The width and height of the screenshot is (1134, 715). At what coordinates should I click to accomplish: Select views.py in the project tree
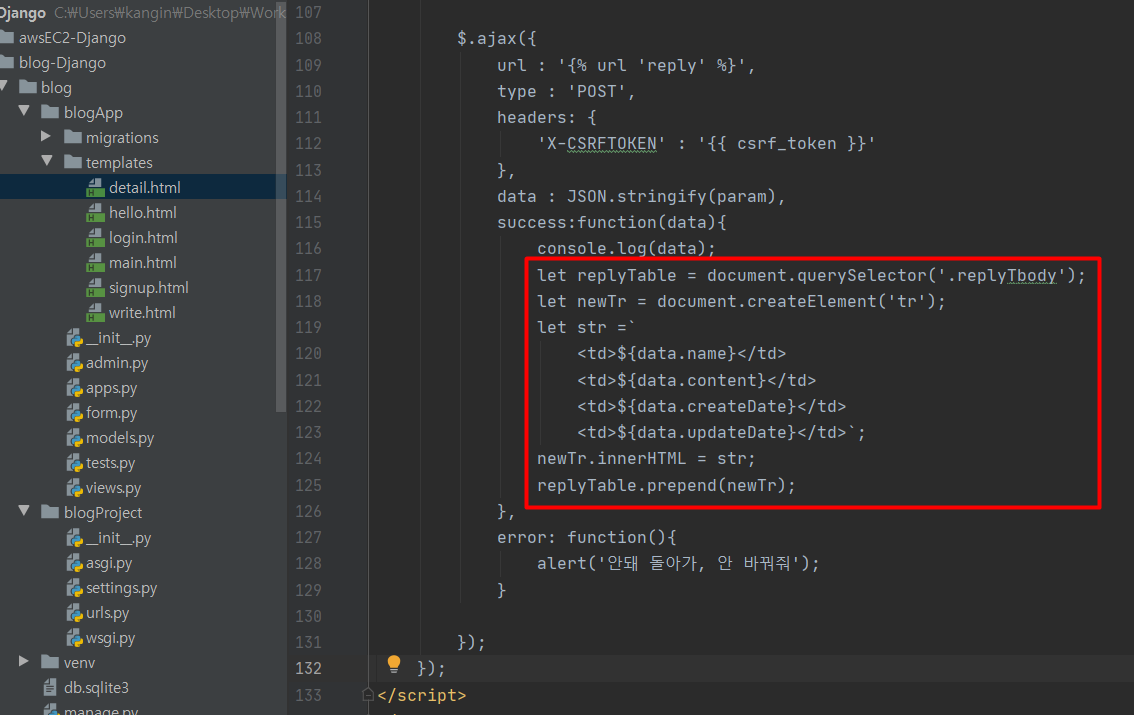[114, 488]
